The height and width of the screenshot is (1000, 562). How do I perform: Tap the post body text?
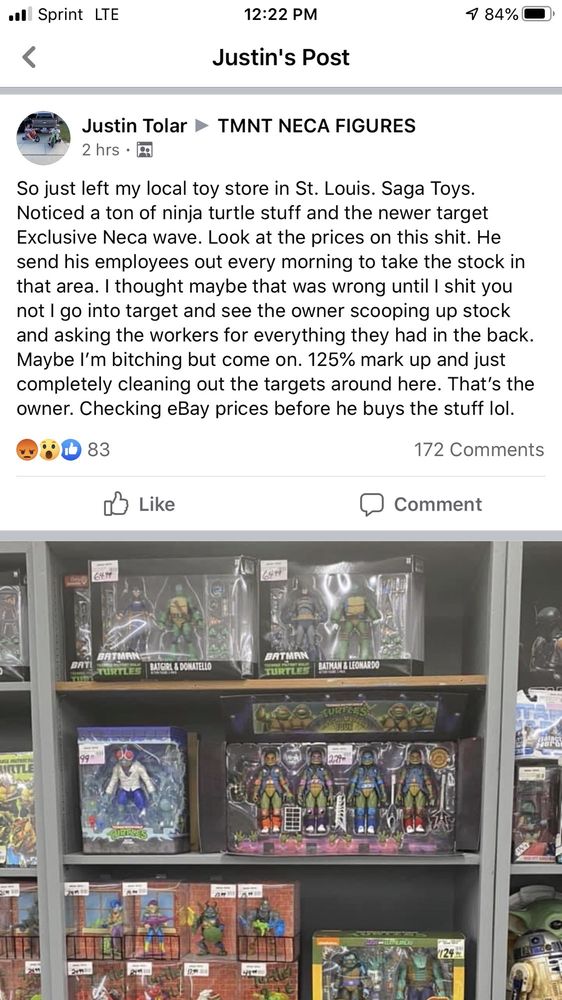click(276, 298)
